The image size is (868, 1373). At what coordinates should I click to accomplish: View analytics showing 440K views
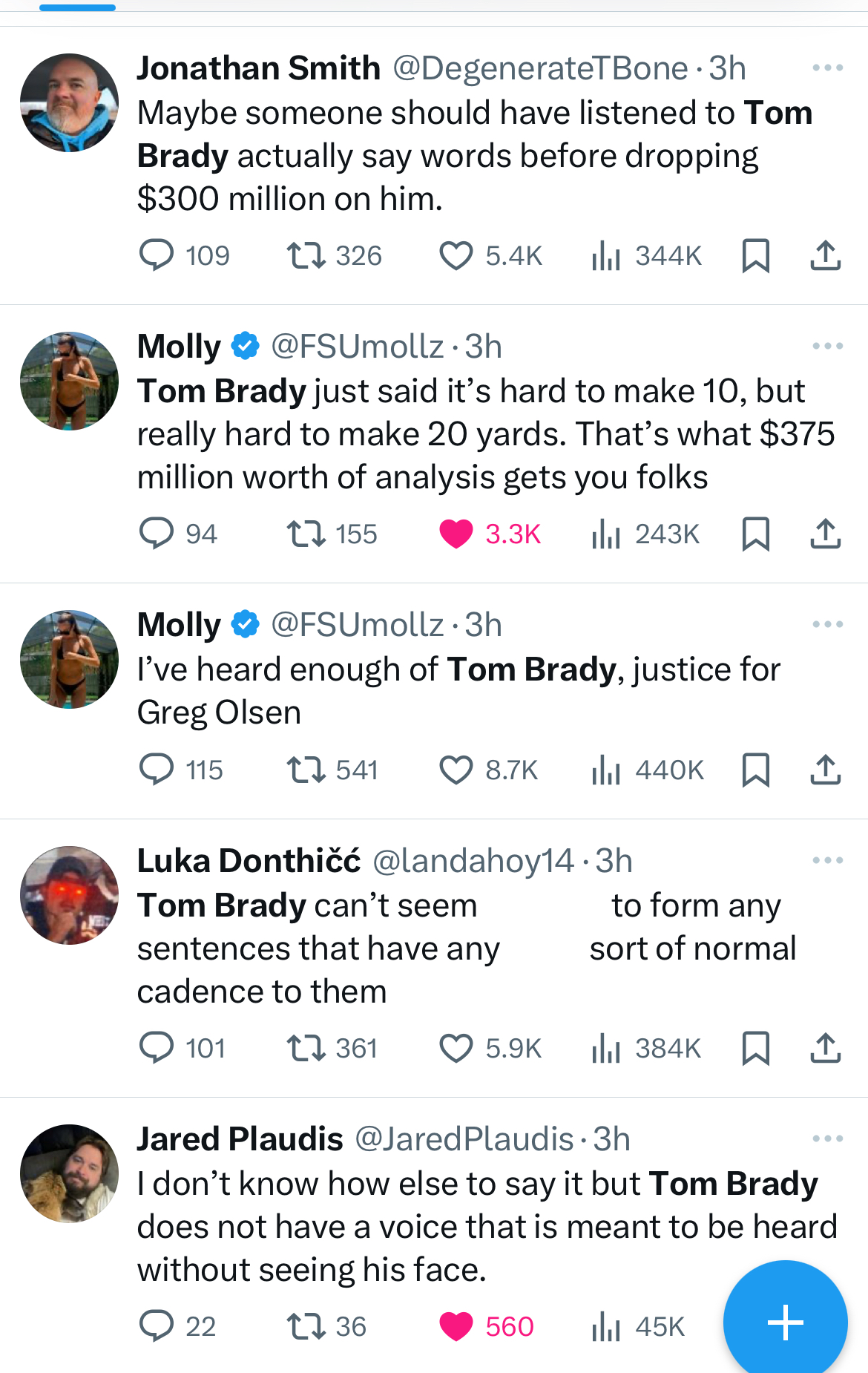point(647,770)
